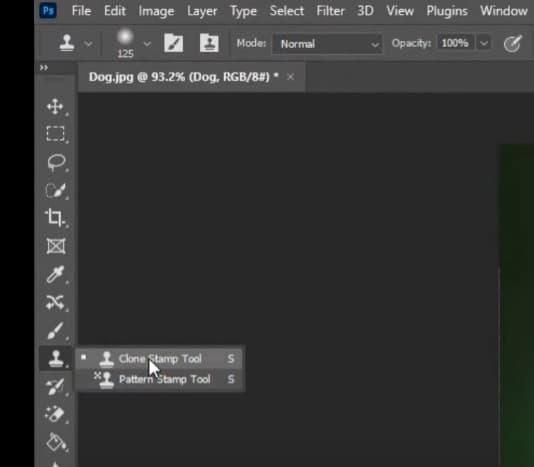The height and width of the screenshot is (467, 534).
Task: Open the Plugins menu
Action: click(x=447, y=11)
